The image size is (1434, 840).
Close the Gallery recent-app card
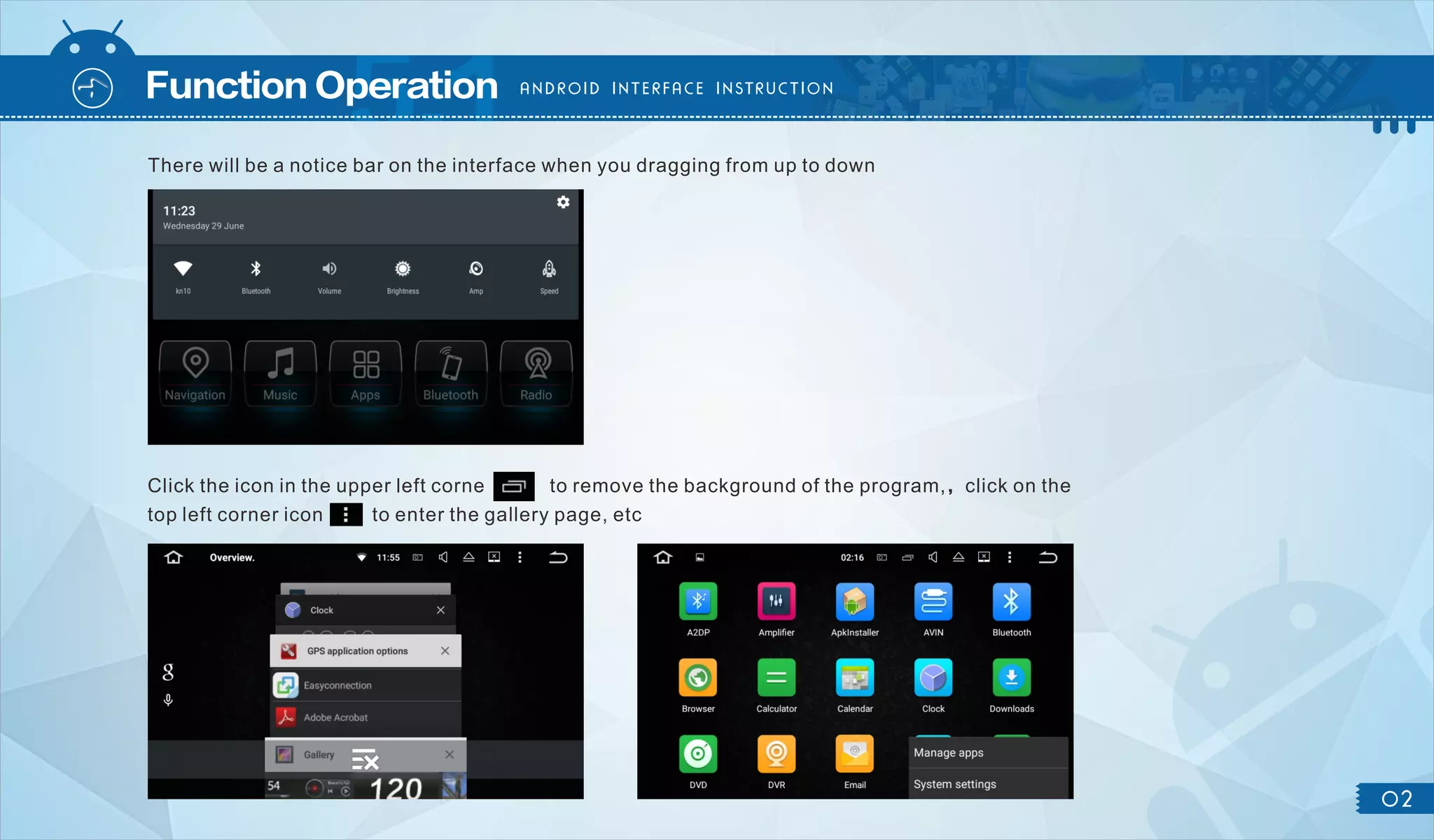450,755
